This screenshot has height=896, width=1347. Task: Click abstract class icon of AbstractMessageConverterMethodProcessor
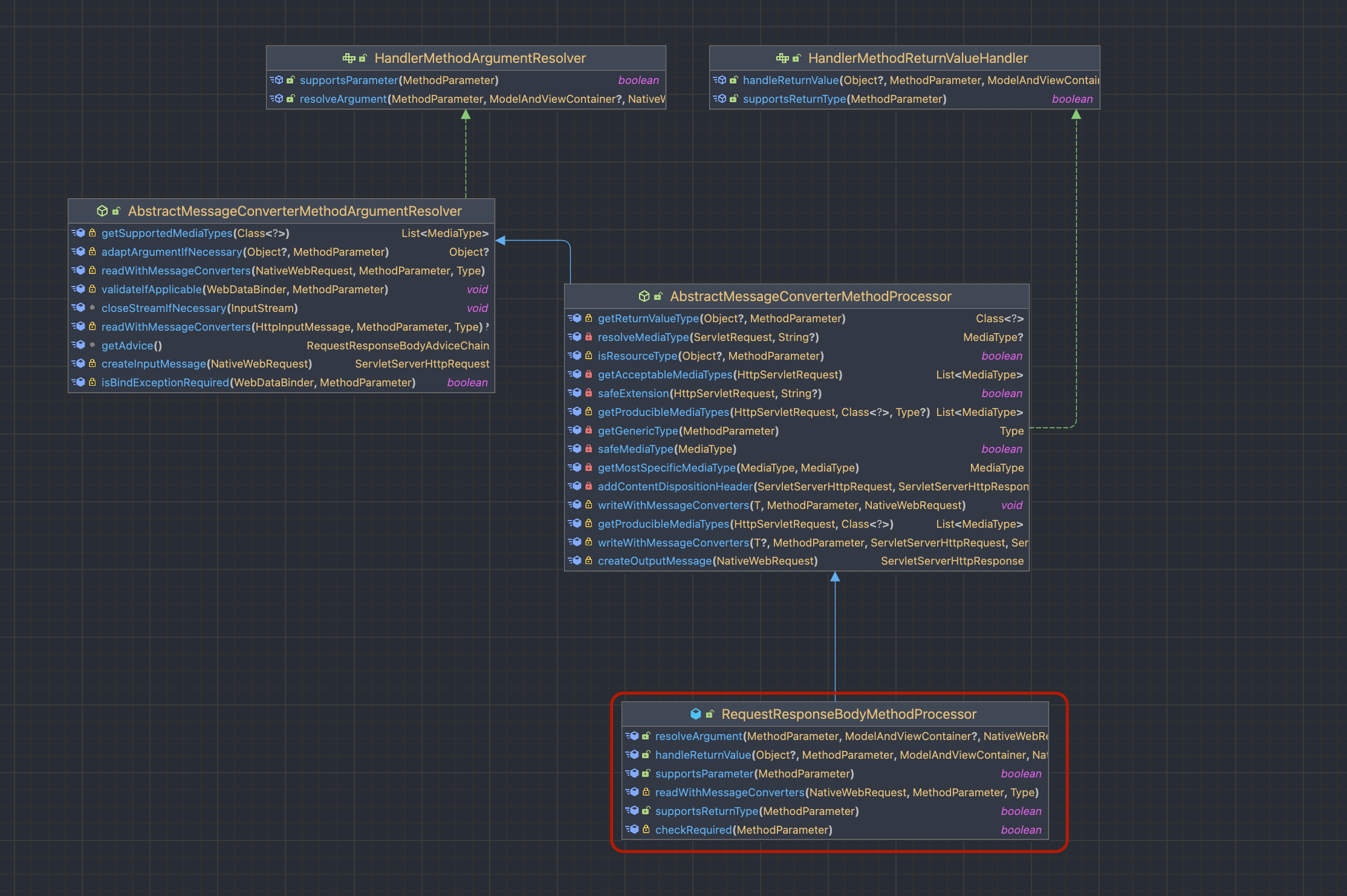click(644, 296)
